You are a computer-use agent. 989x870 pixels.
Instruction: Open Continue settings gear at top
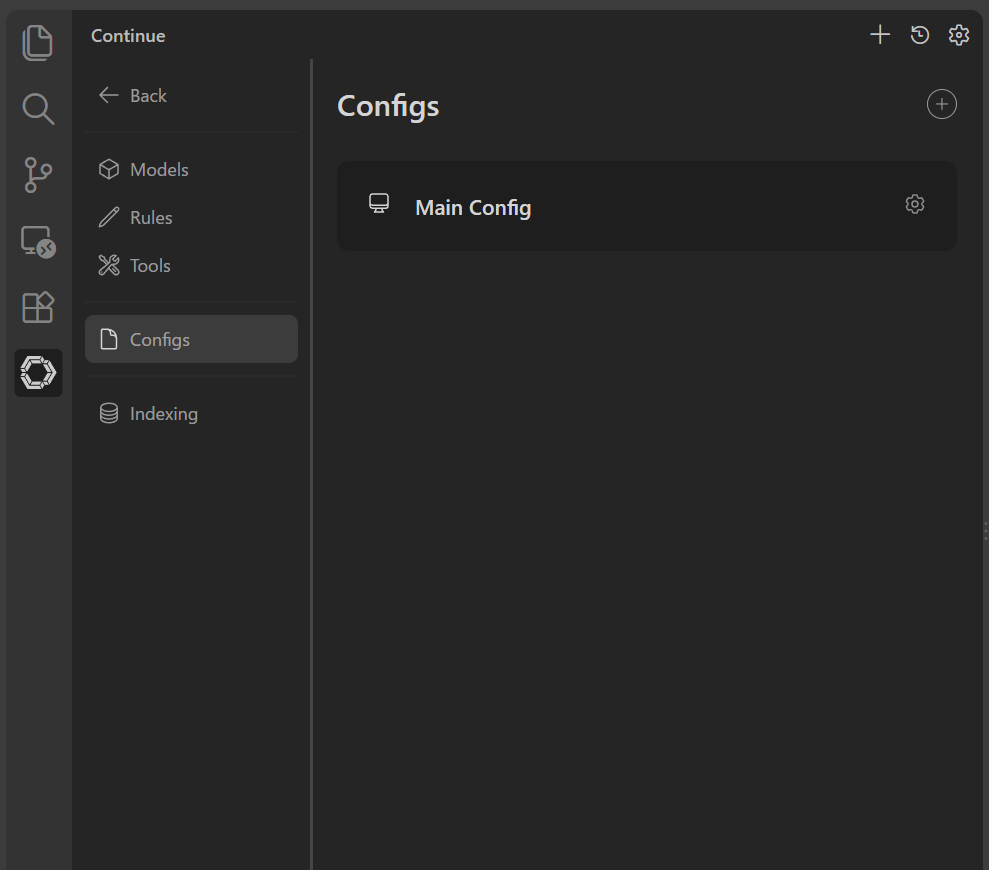click(959, 35)
